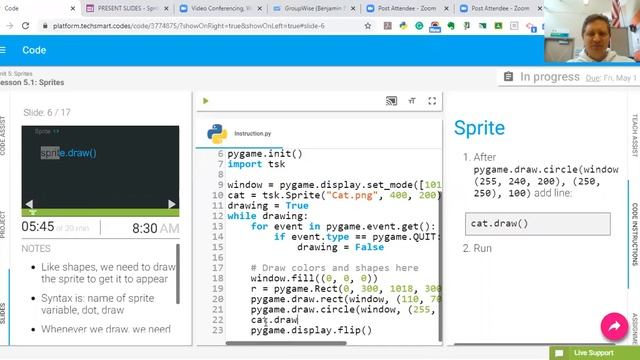
Task: Click the gray square extension icon beside Python icon
Action: pyautogui.click(x=387, y=26)
